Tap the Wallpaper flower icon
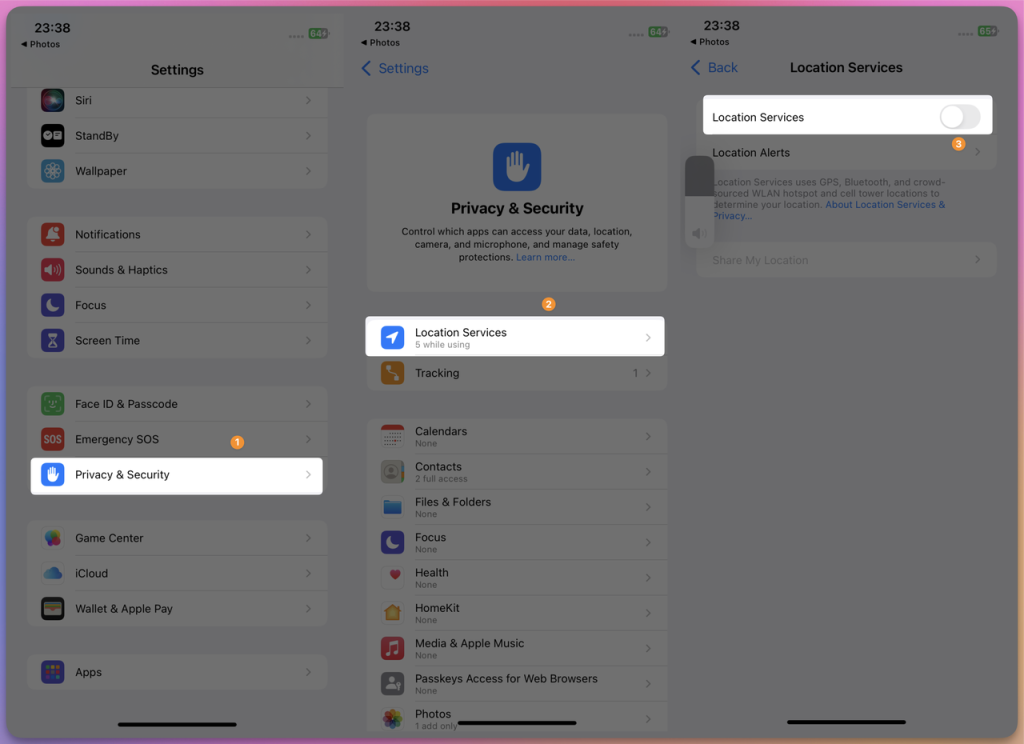1024x744 pixels. point(53,171)
